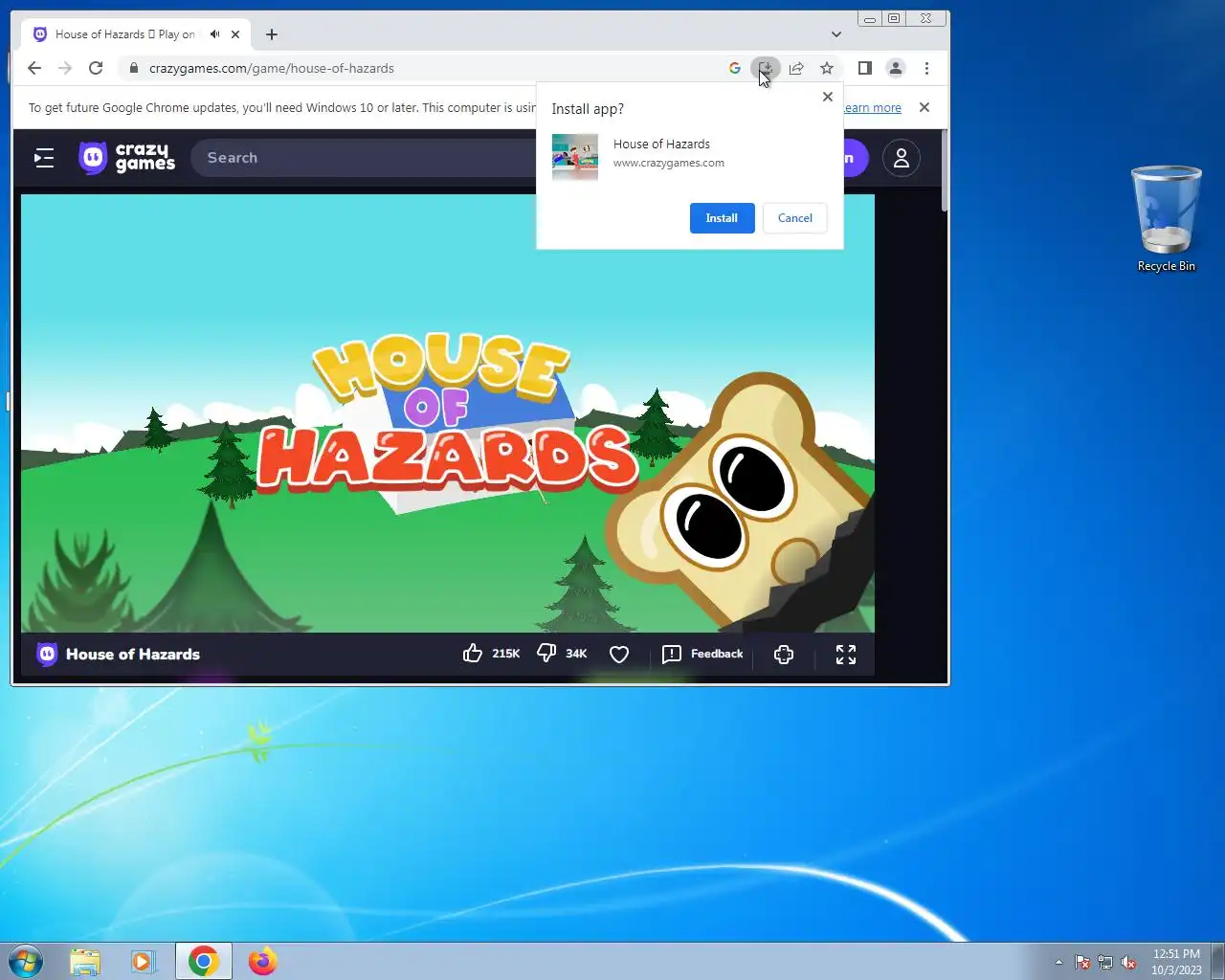Click the House of Hazards title in game bar
This screenshot has height=980, width=1225.
(x=133, y=655)
